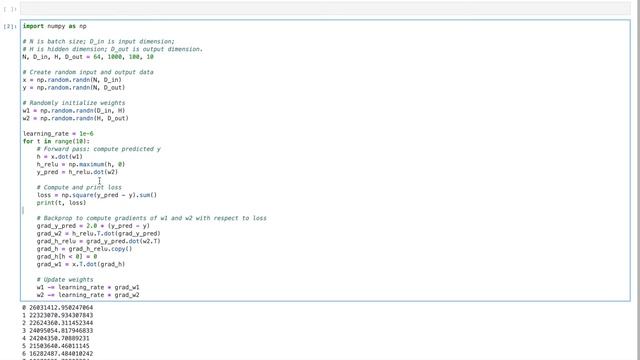Screen dimensions: 640x360
Task: Click the line 'w1 = np.random.randn(D_in, H)'
Action: pyautogui.click(x=74, y=111)
